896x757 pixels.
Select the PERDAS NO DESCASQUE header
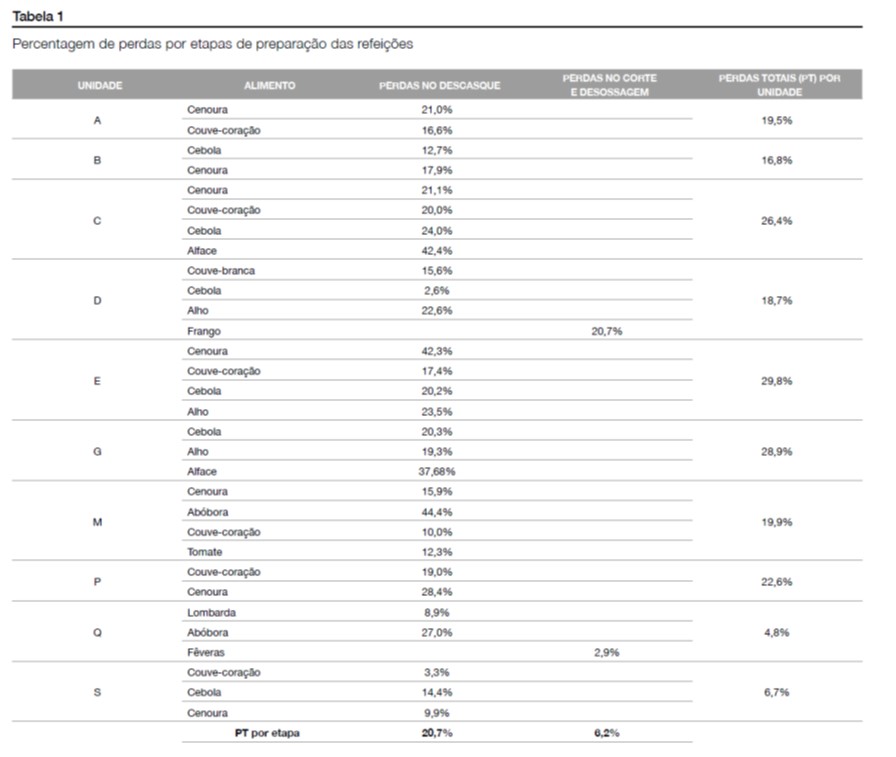(x=439, y=86)
